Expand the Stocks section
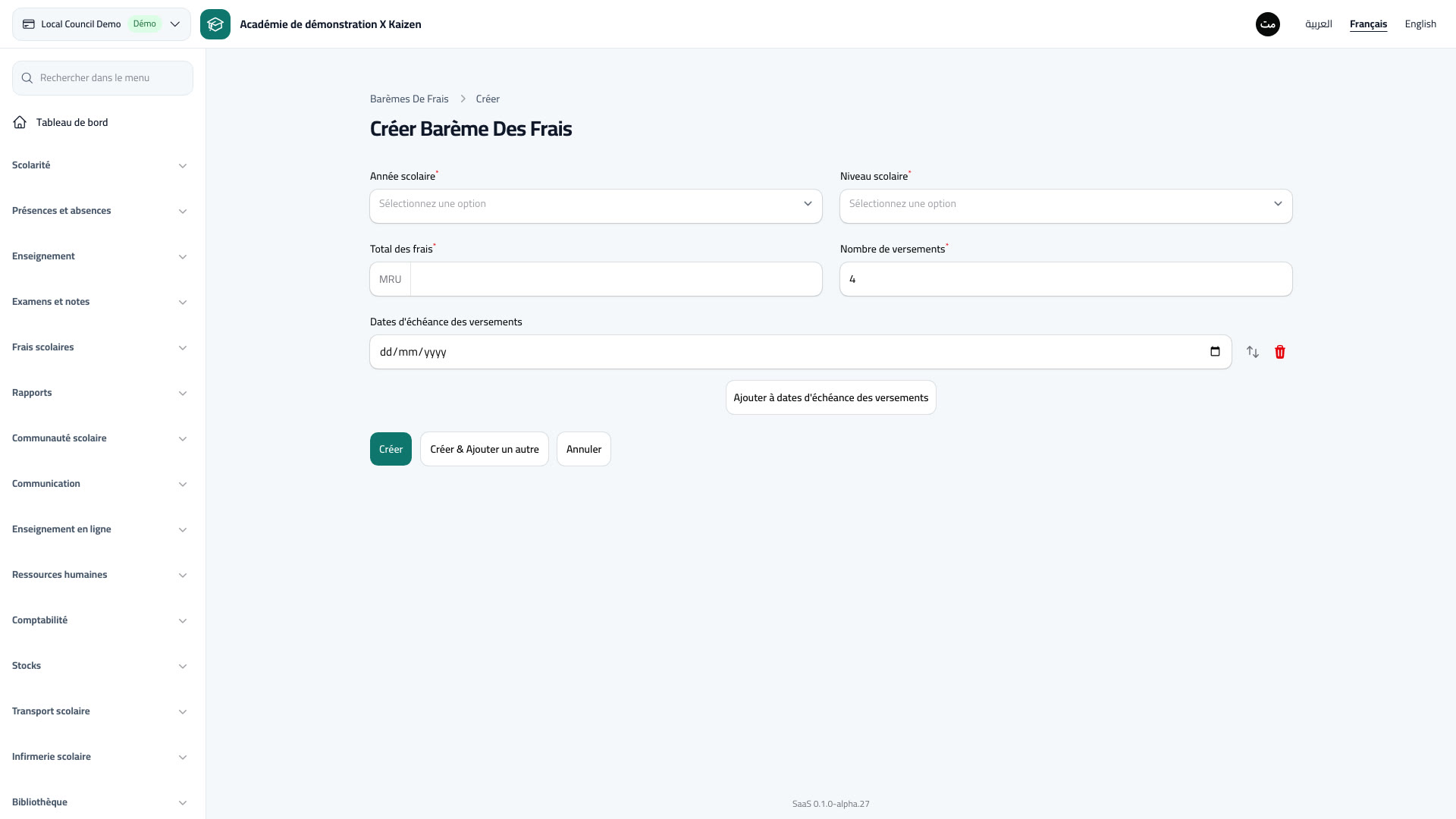 coord(99,666)
